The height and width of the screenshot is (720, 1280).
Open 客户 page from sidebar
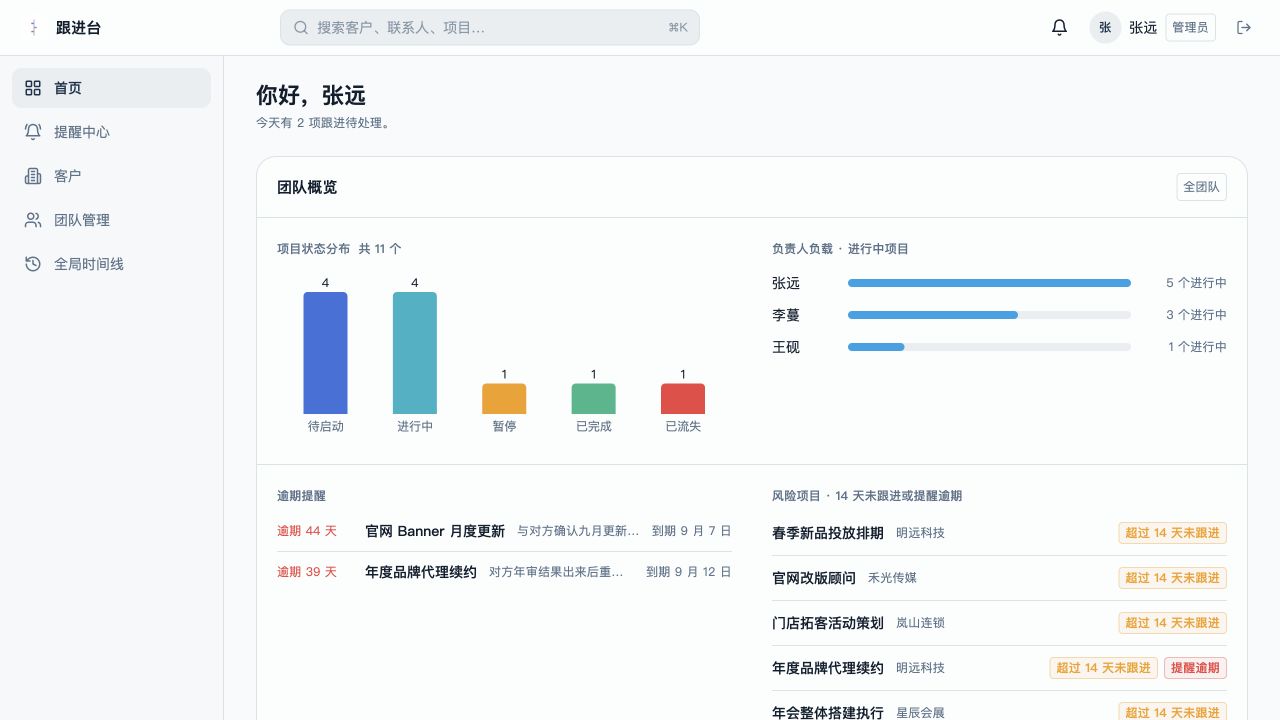pos(111,176)
